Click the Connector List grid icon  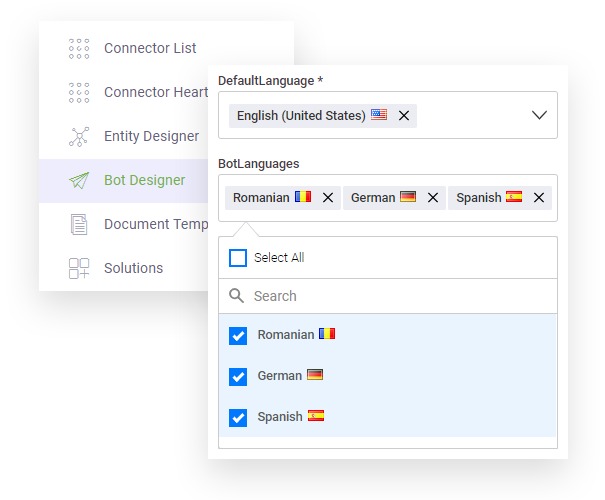[79, 48]
